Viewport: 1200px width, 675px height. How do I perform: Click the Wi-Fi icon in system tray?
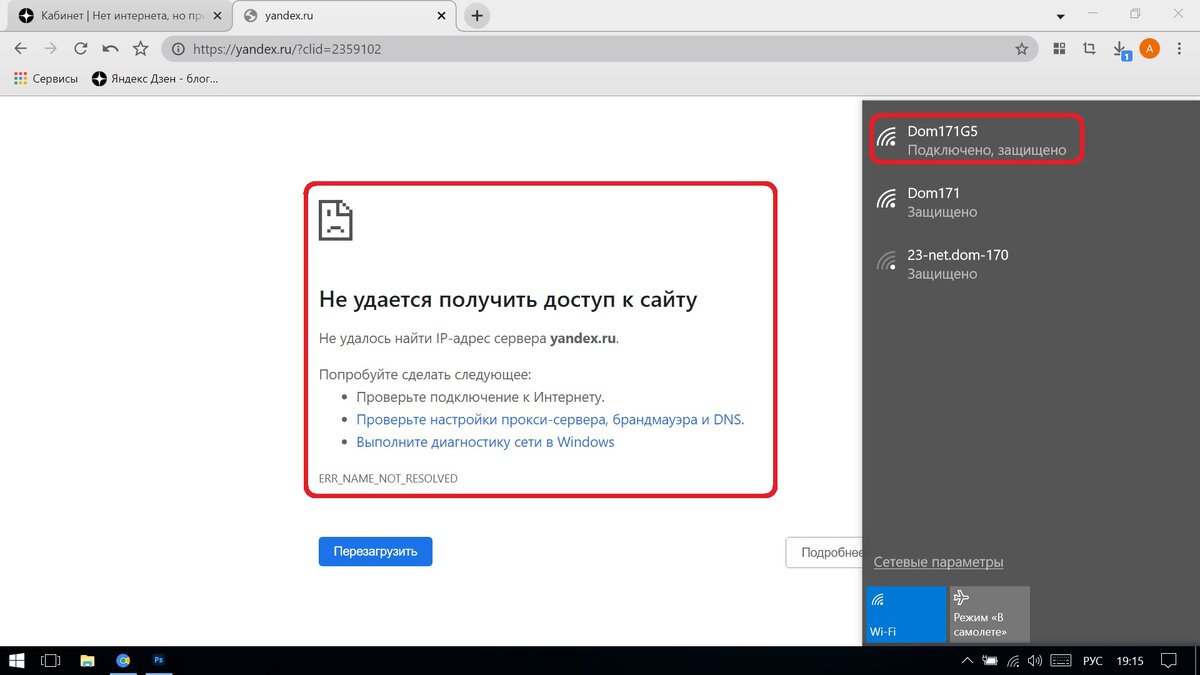(x=1014, y=661)
